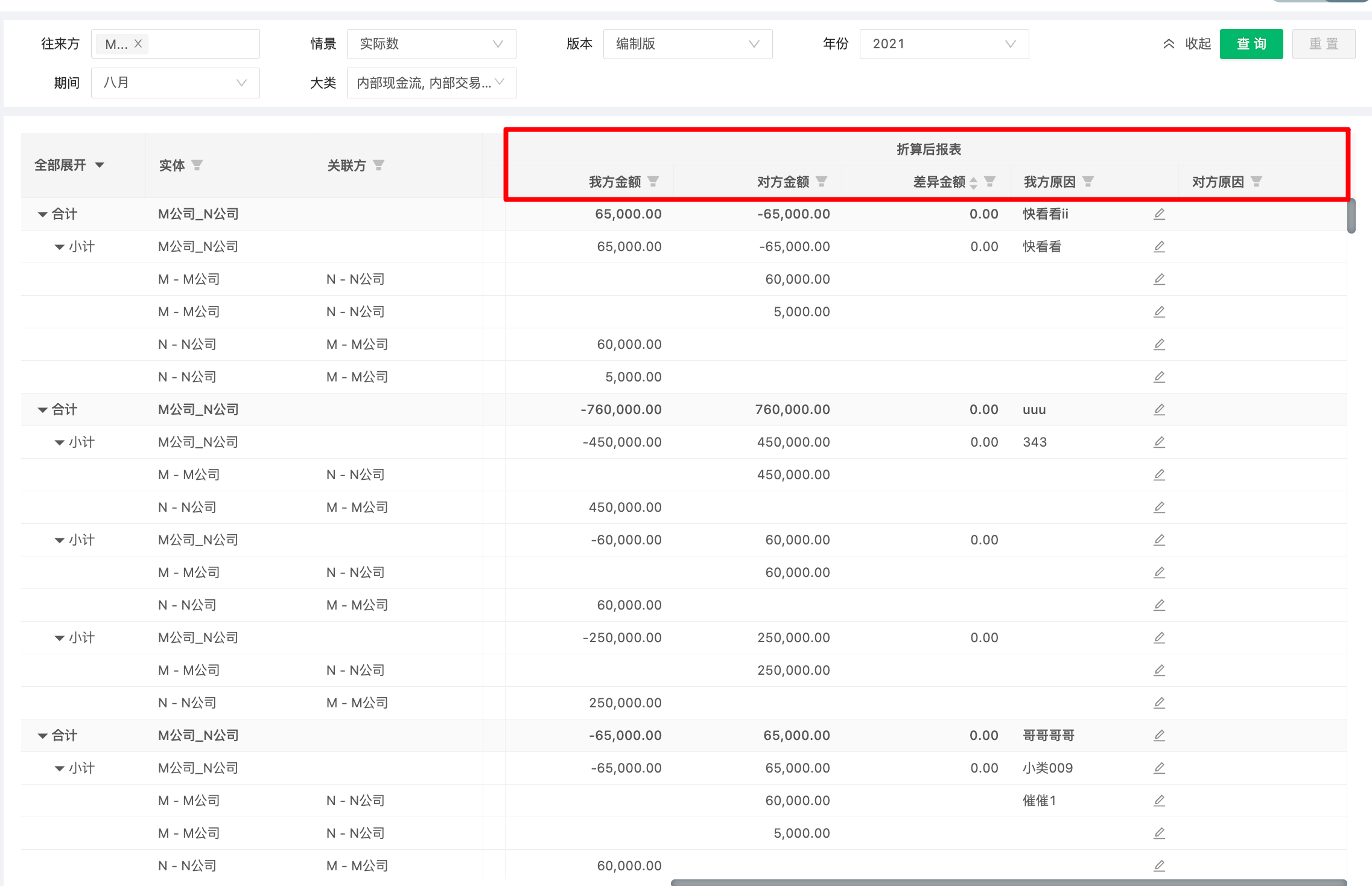Click filter icon on 我方原因 column

point(1088,181)
